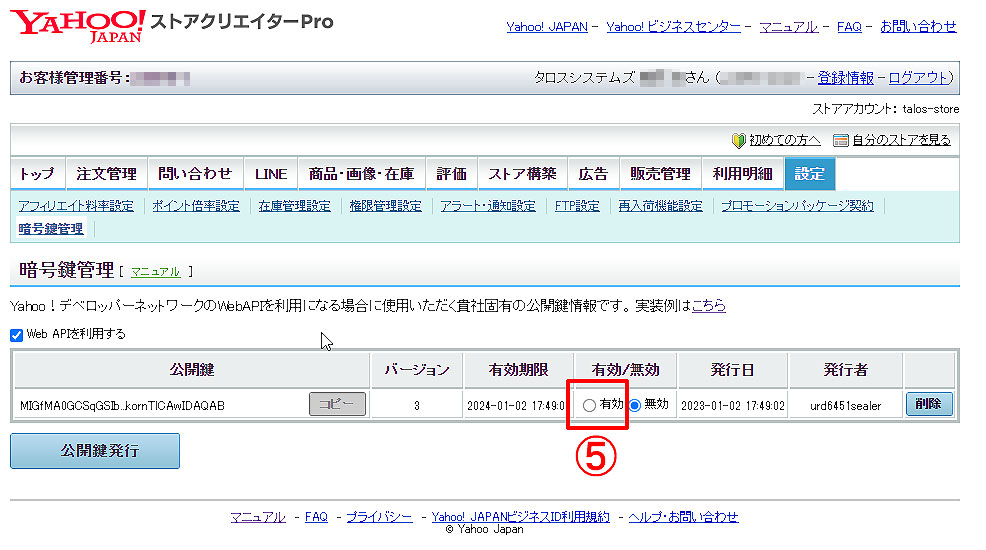Viewport: 986px width, 550px height.
Task: Open the FAQ link in the header
Action: point(849,27)
